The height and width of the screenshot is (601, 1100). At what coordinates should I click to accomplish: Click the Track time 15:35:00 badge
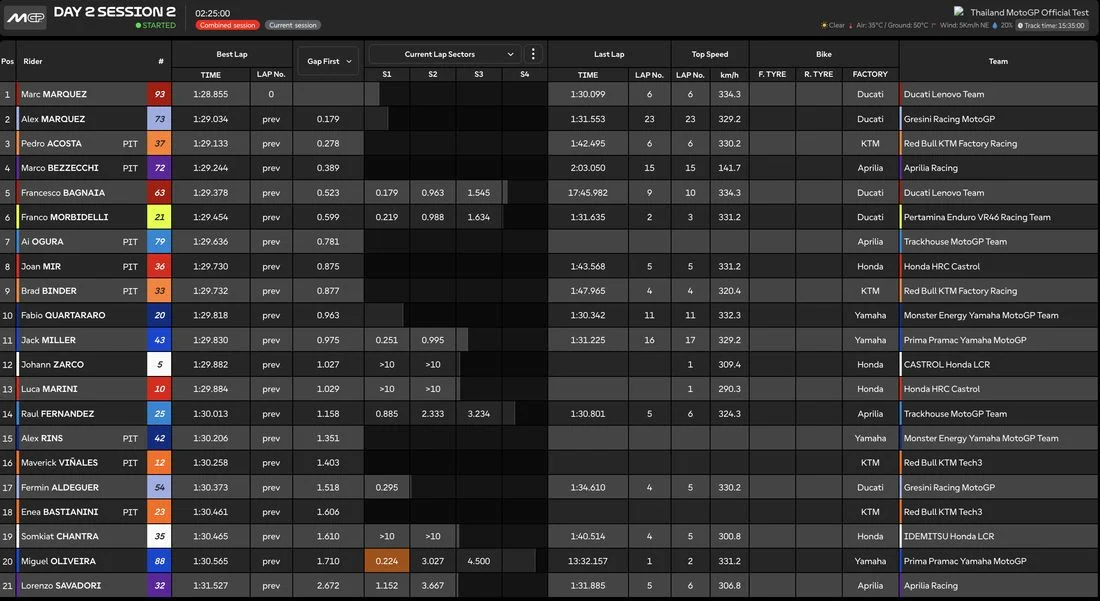[1050, 25]
